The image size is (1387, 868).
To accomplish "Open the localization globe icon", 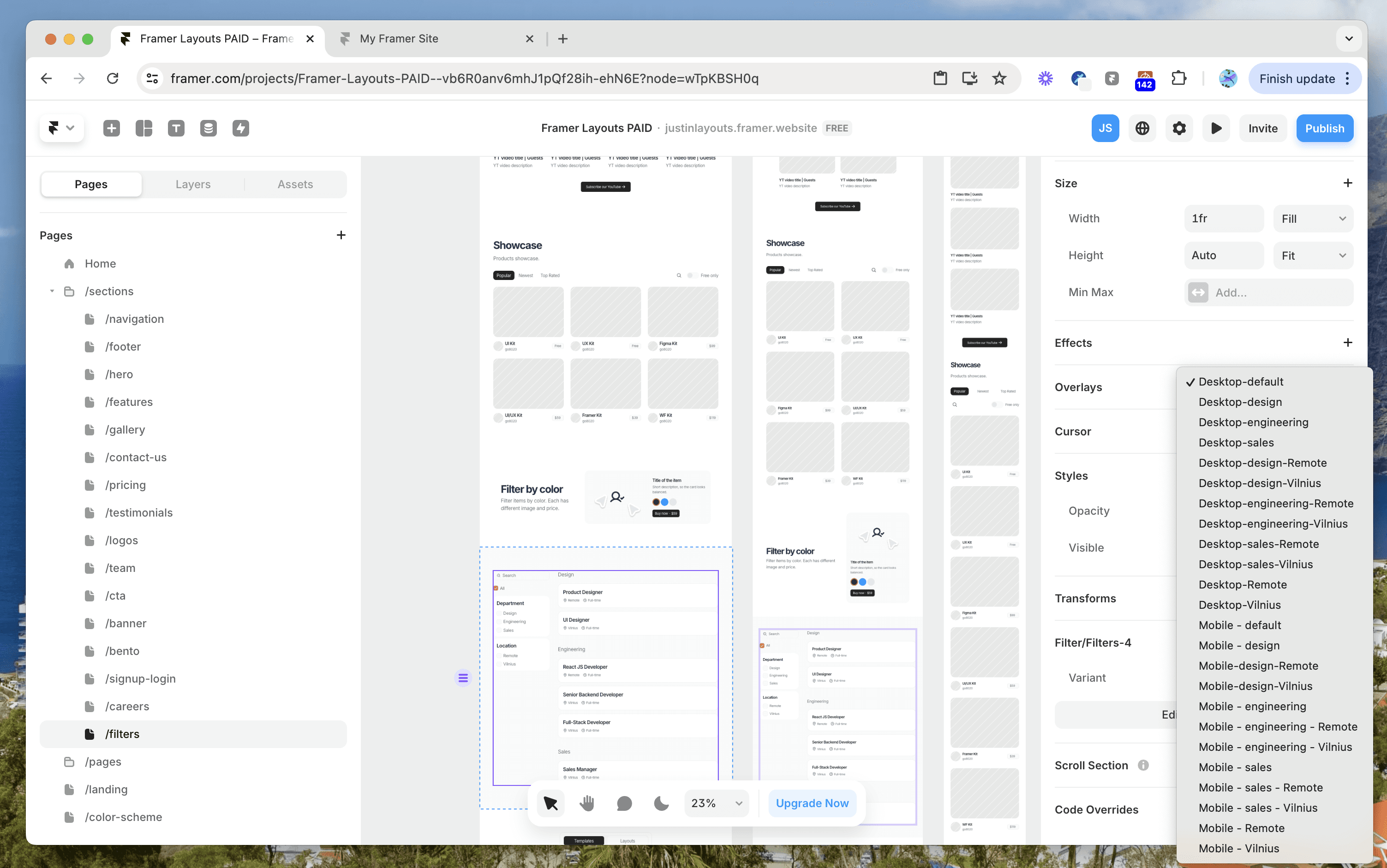I will [x=1142, y=128].
